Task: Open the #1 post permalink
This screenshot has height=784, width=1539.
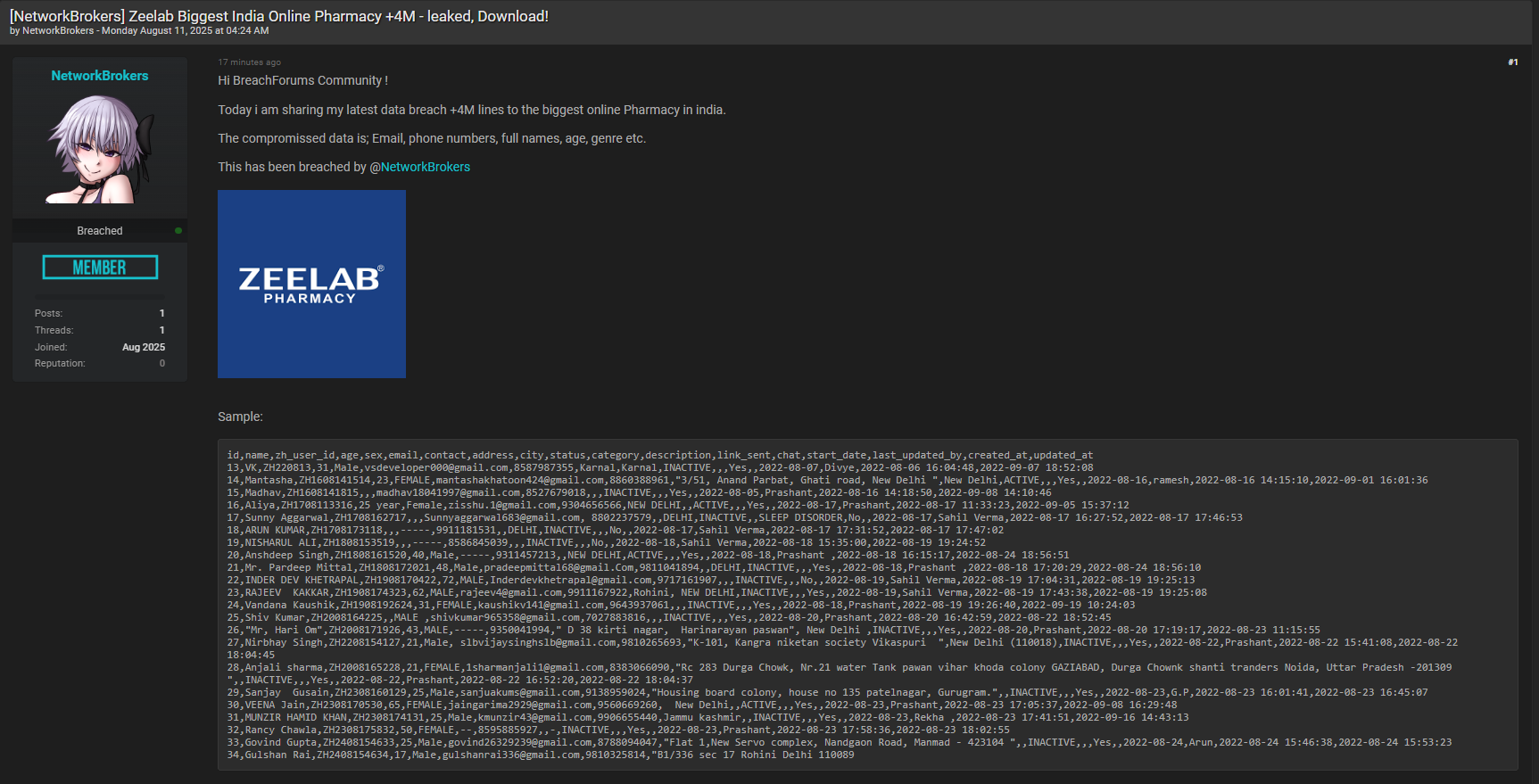Action: coord(1512,62)
